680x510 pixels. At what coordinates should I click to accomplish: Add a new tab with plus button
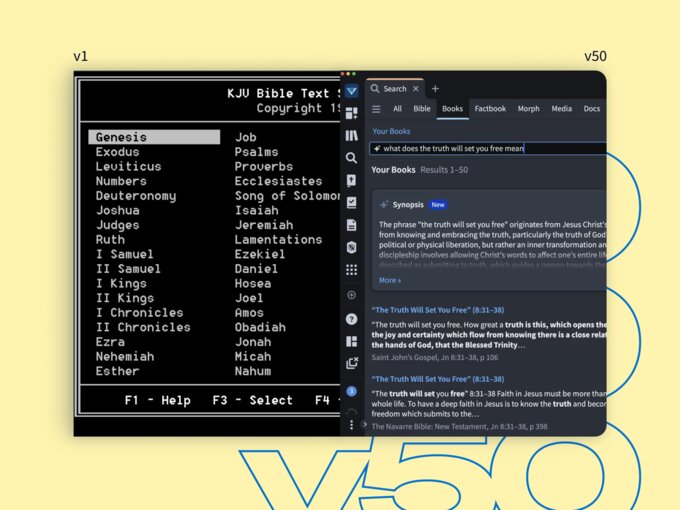pos(435,88)
